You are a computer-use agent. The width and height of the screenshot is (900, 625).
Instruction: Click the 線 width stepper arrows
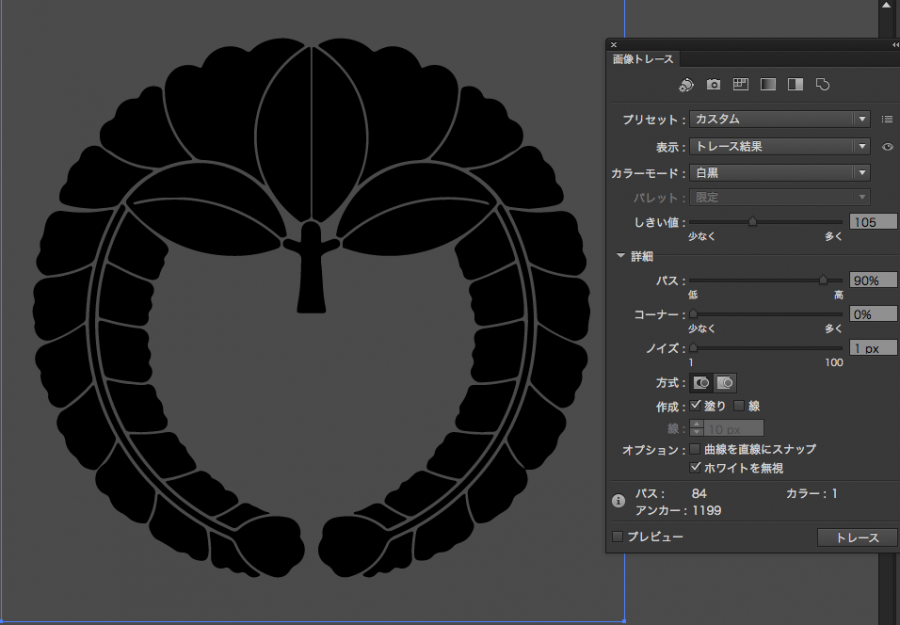[x=696, y=428]
